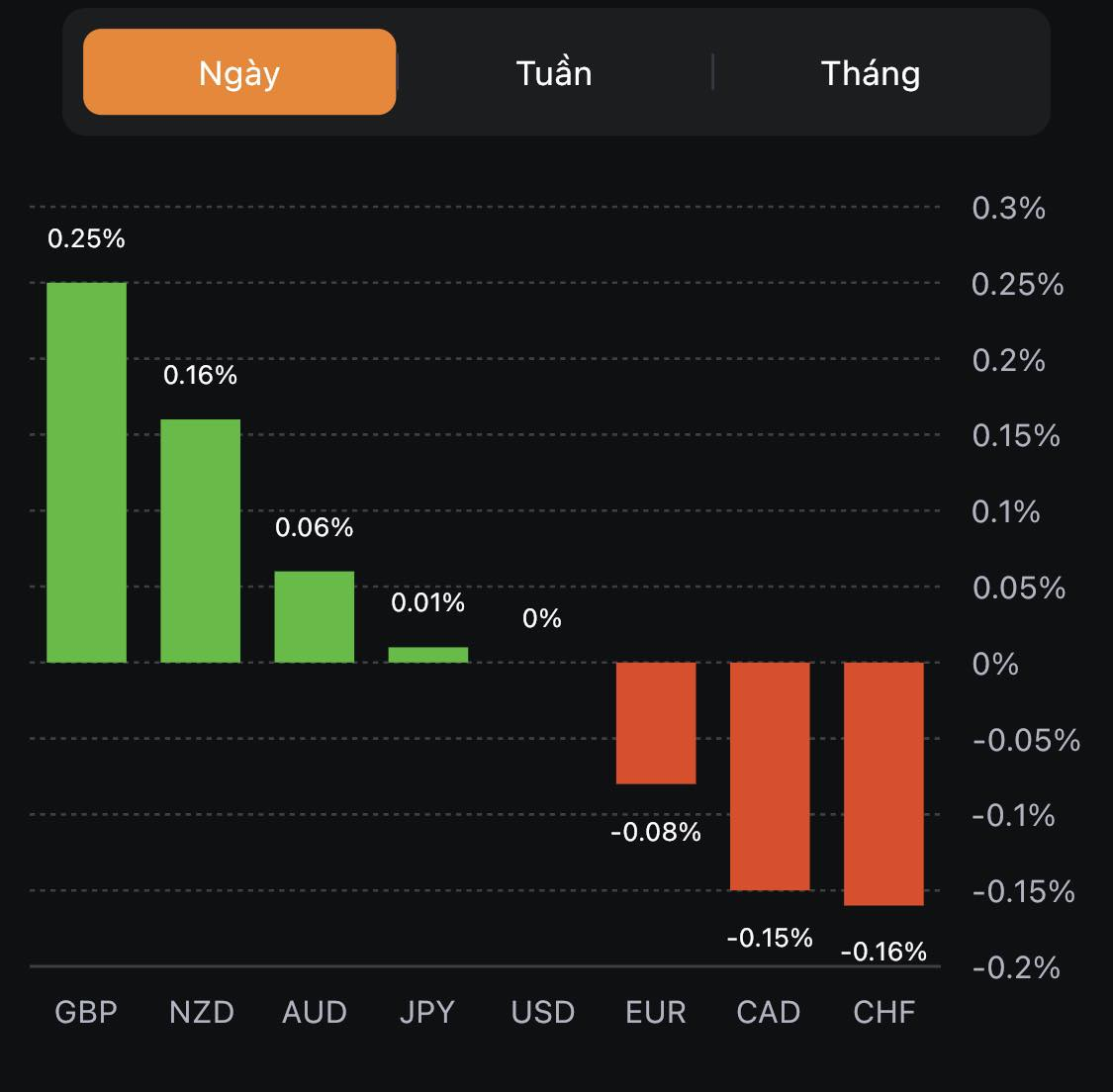Click the green AUD bar
Image resolution: width=1113 pixels, height=1092 pixels.
pyautogui.click(x=315, y=617)
